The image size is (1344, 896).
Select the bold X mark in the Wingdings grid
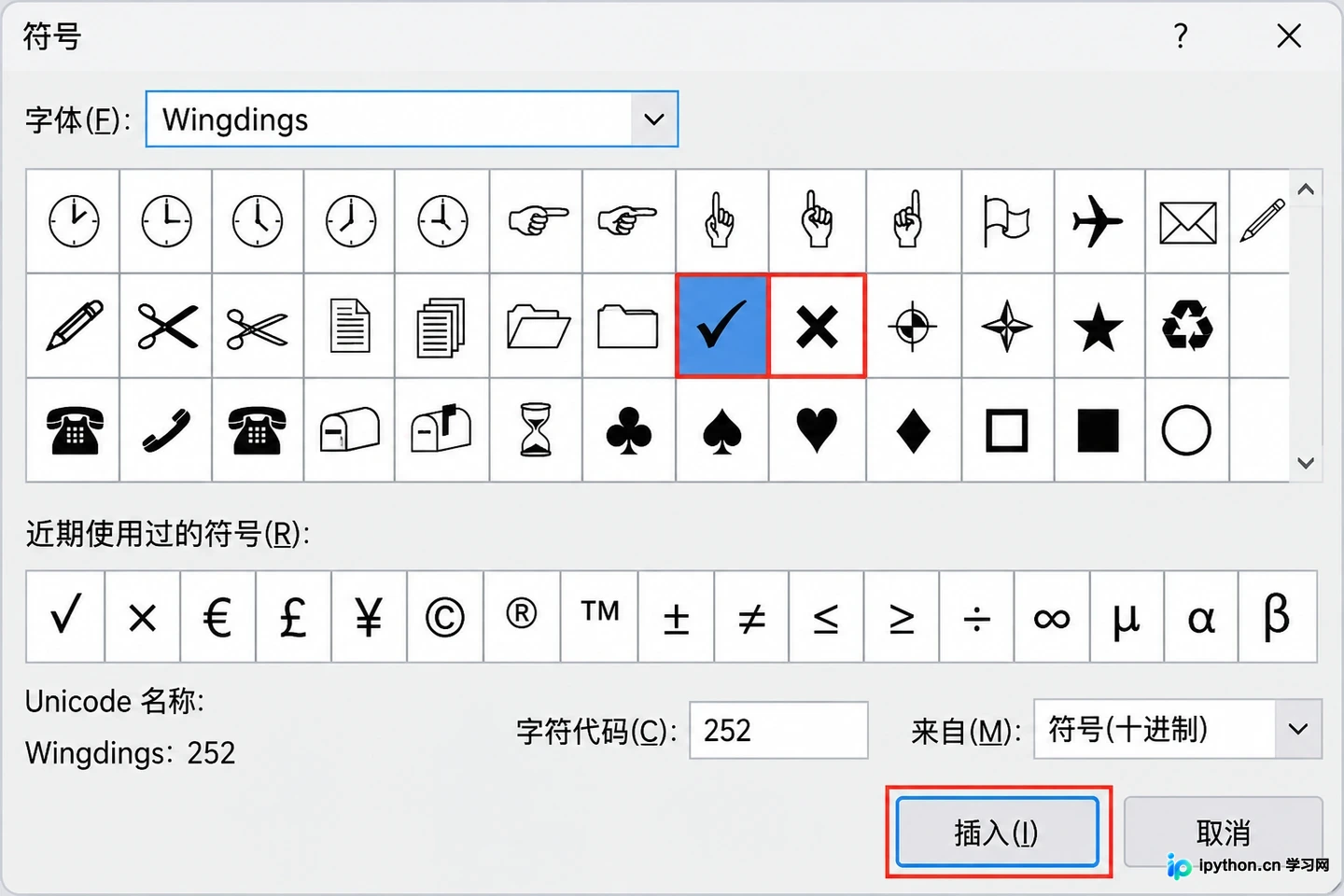817,326
